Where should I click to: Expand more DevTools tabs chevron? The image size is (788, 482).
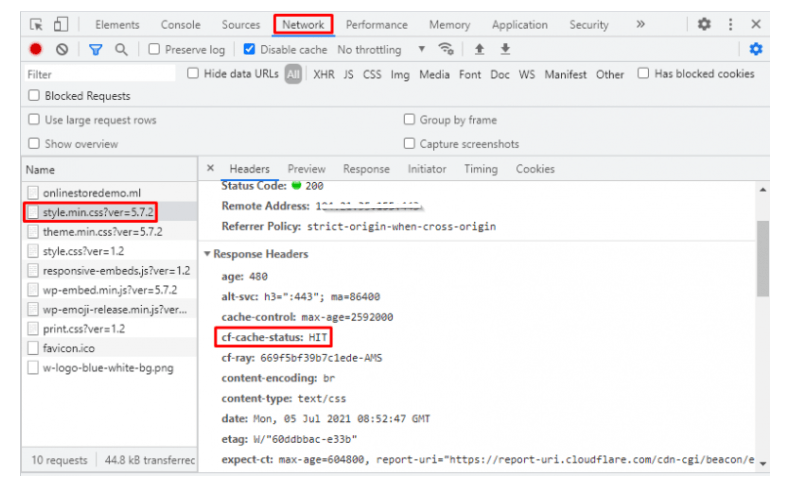640,24
